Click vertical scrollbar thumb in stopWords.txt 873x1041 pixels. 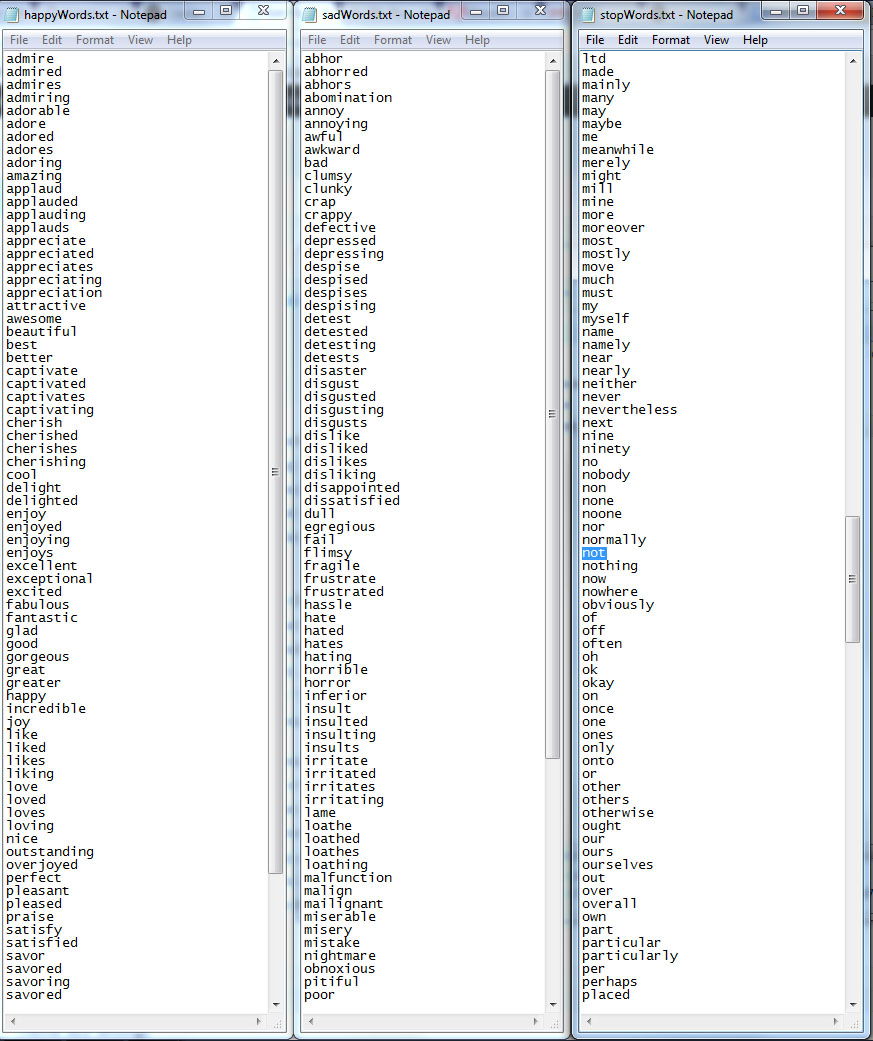[853, 579]
